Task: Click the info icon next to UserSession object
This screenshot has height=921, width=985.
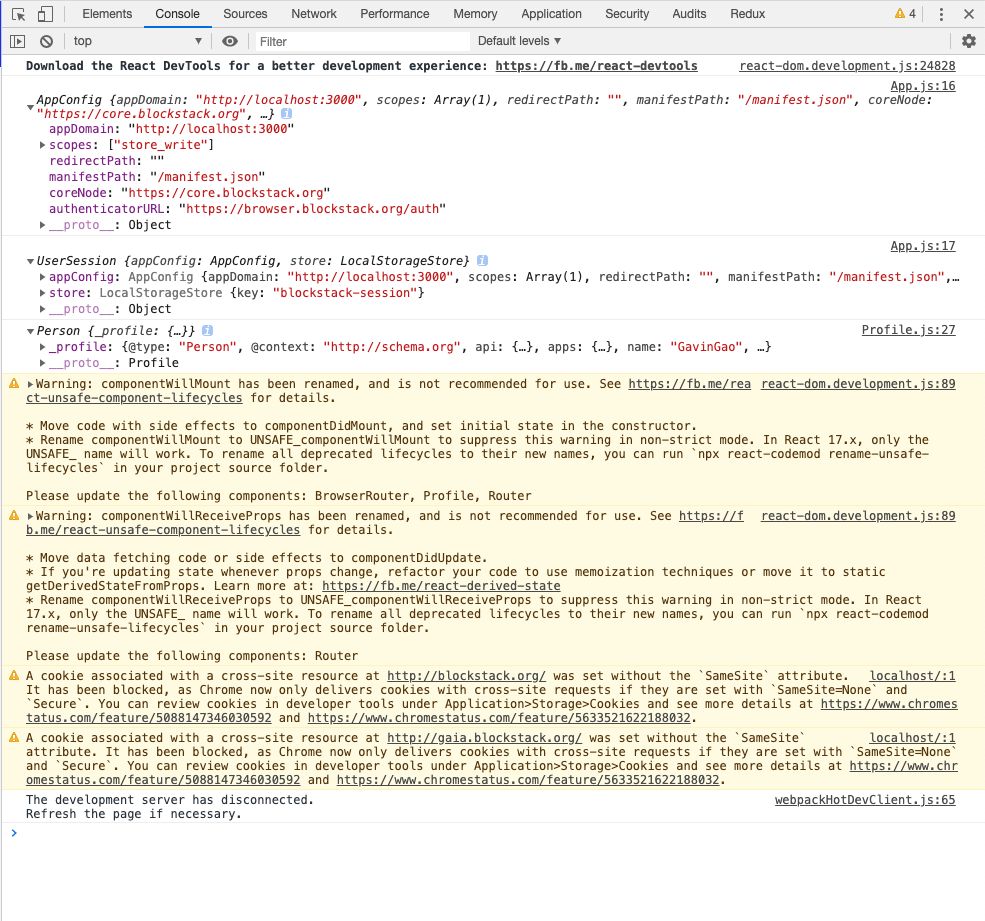Action: point(482,260)
